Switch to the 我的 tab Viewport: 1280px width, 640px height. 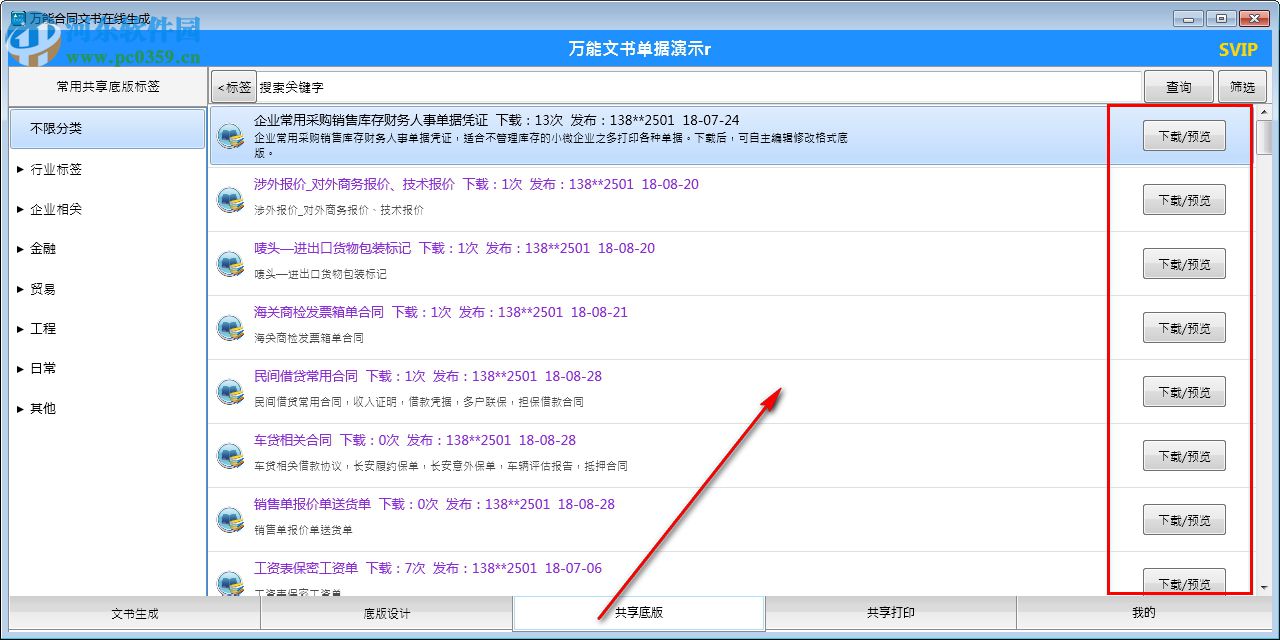point(1143,613)
